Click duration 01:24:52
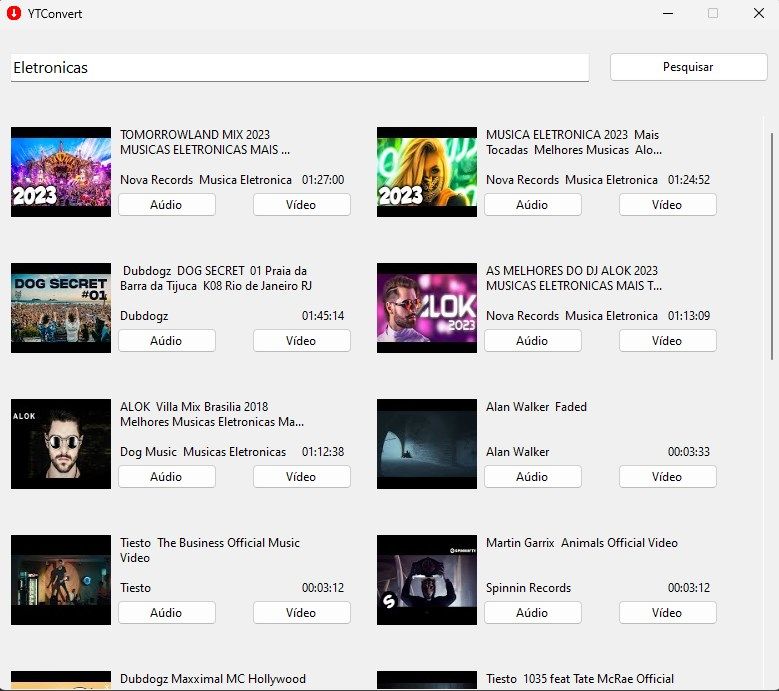This screenshot has width=779, height=691. tap(689, 180)
